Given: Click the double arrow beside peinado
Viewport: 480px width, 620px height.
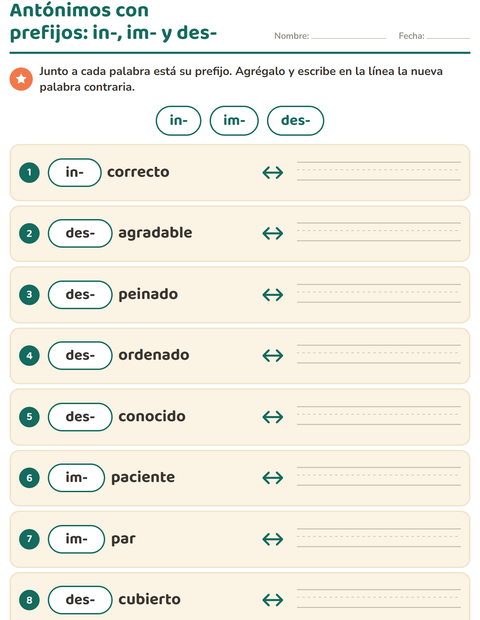Looking at the screenshot, I should 273,295.
